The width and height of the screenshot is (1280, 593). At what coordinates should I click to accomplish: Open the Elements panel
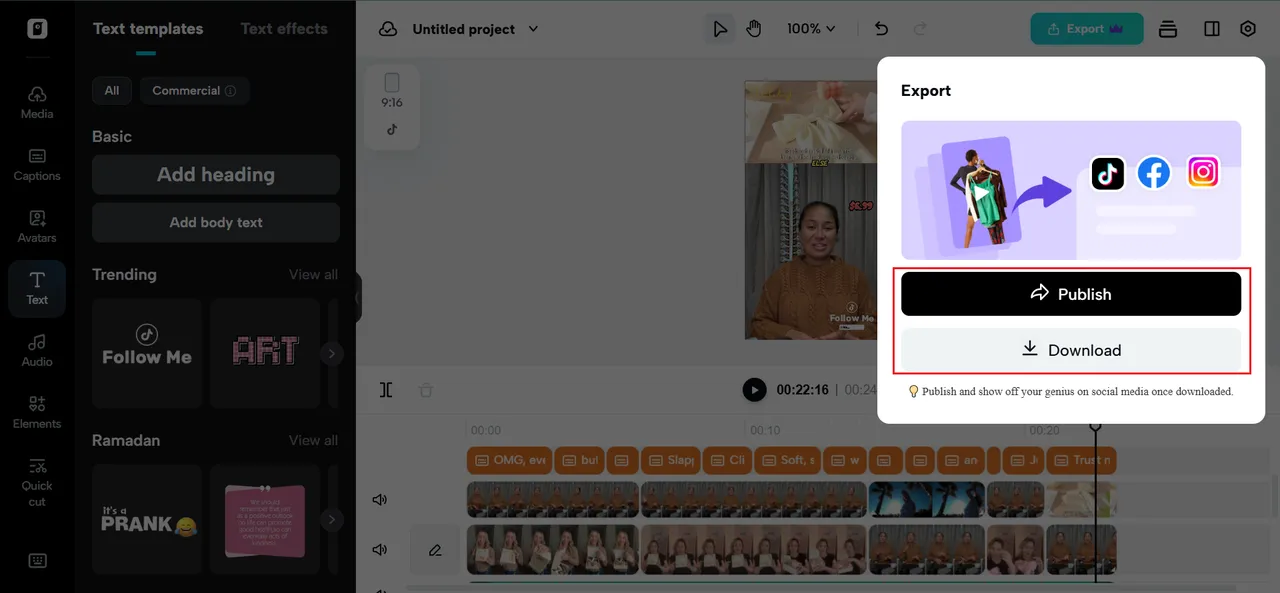37,412
